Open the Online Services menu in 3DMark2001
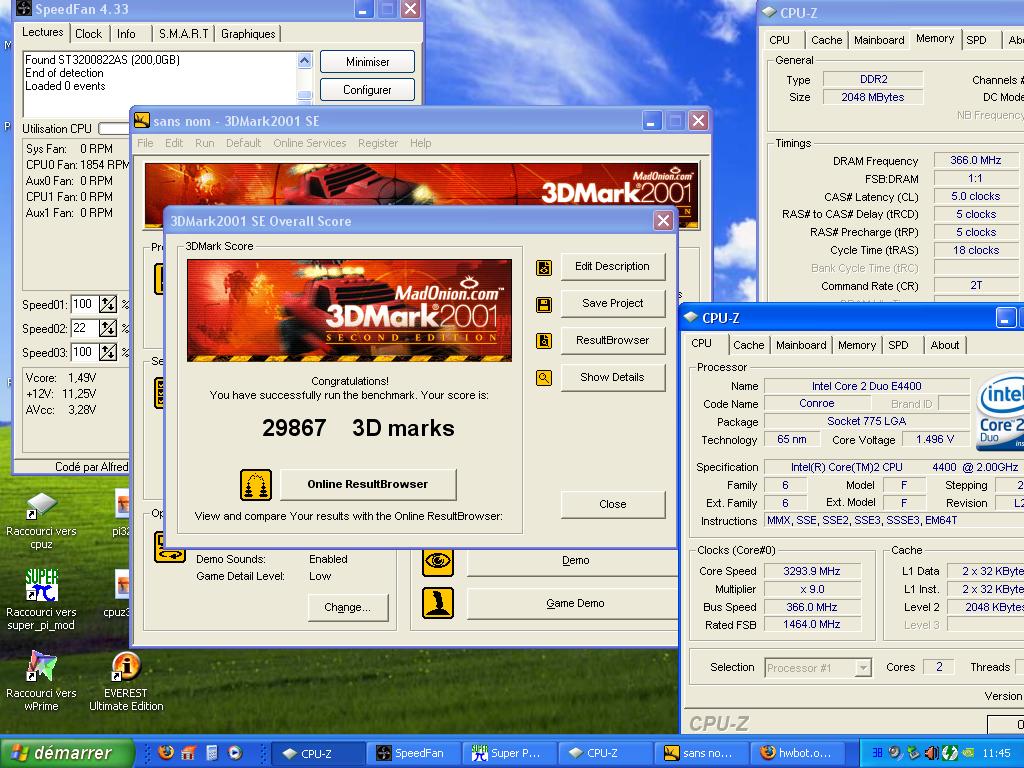 coord(310,143)
